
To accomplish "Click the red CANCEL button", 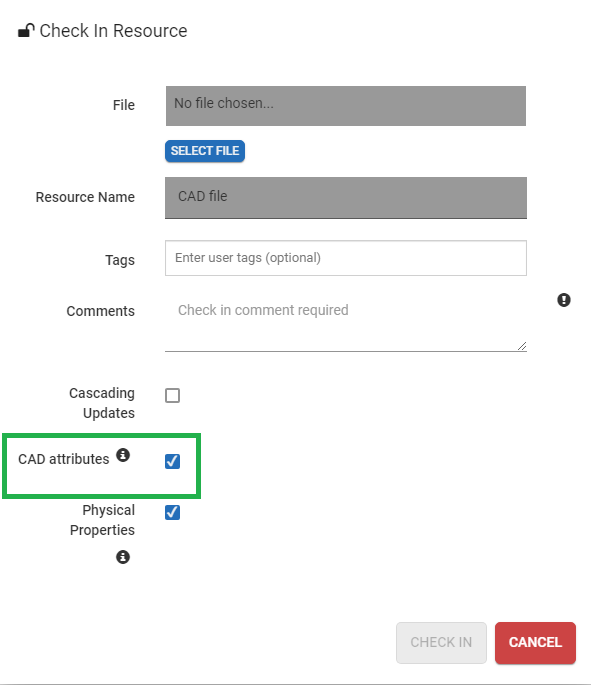I will tap(535, 643).
